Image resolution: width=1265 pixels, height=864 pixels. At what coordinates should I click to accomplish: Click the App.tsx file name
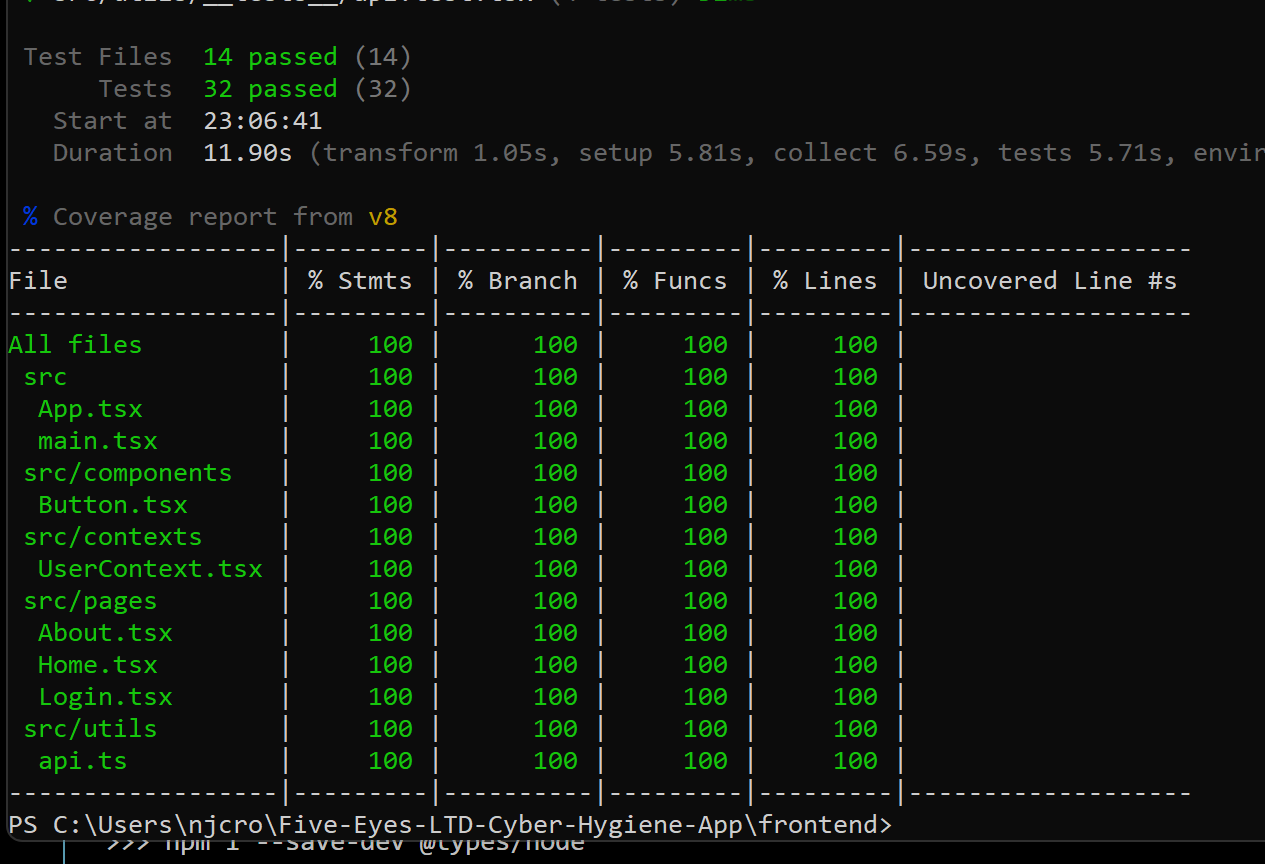coord(90,408)
